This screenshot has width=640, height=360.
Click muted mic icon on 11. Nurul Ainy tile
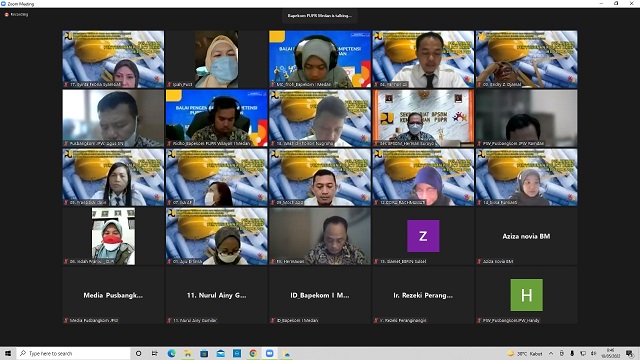169,320
